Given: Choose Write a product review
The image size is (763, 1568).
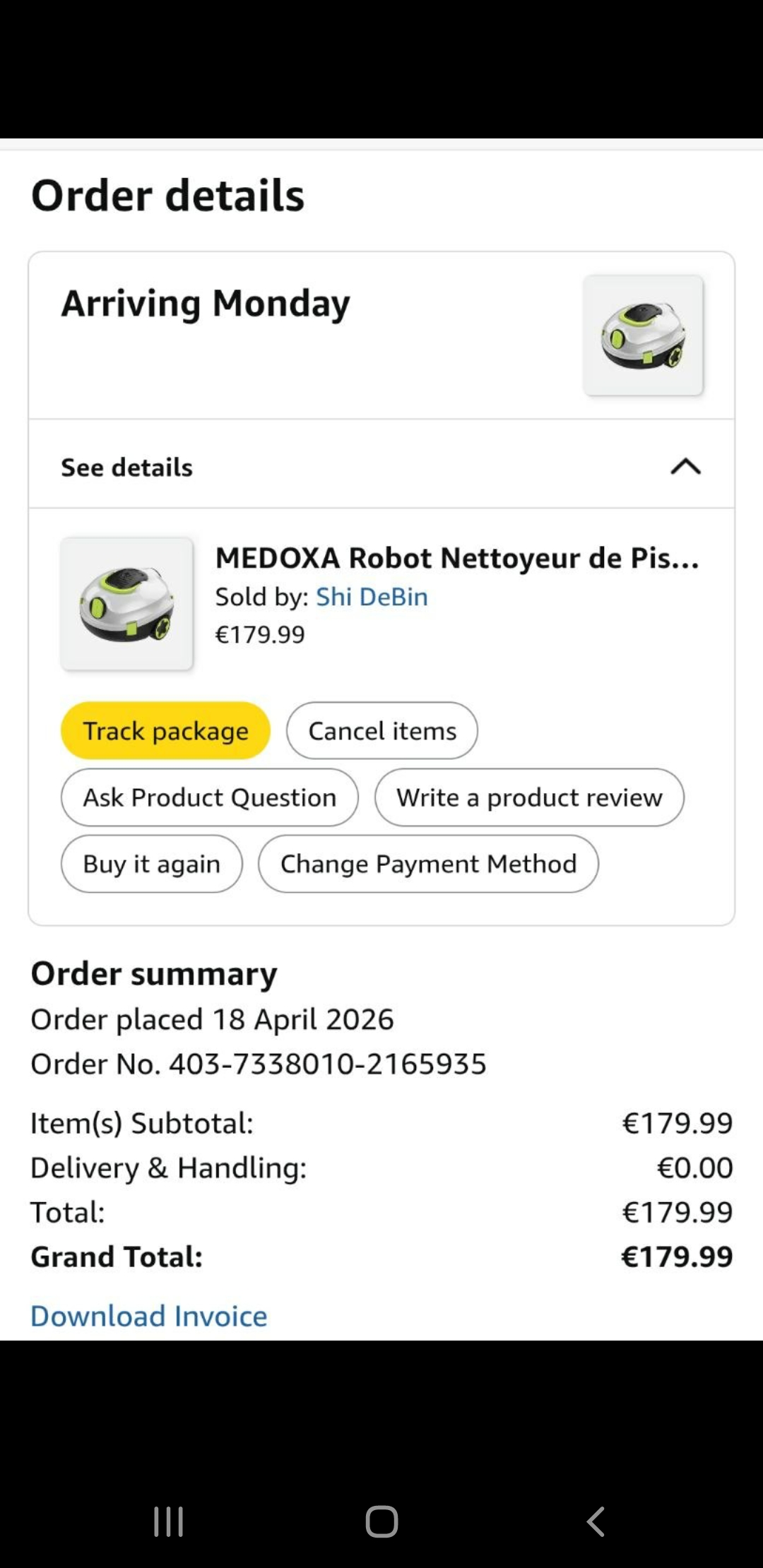Looking at the screenshot, I should [529, 797].
